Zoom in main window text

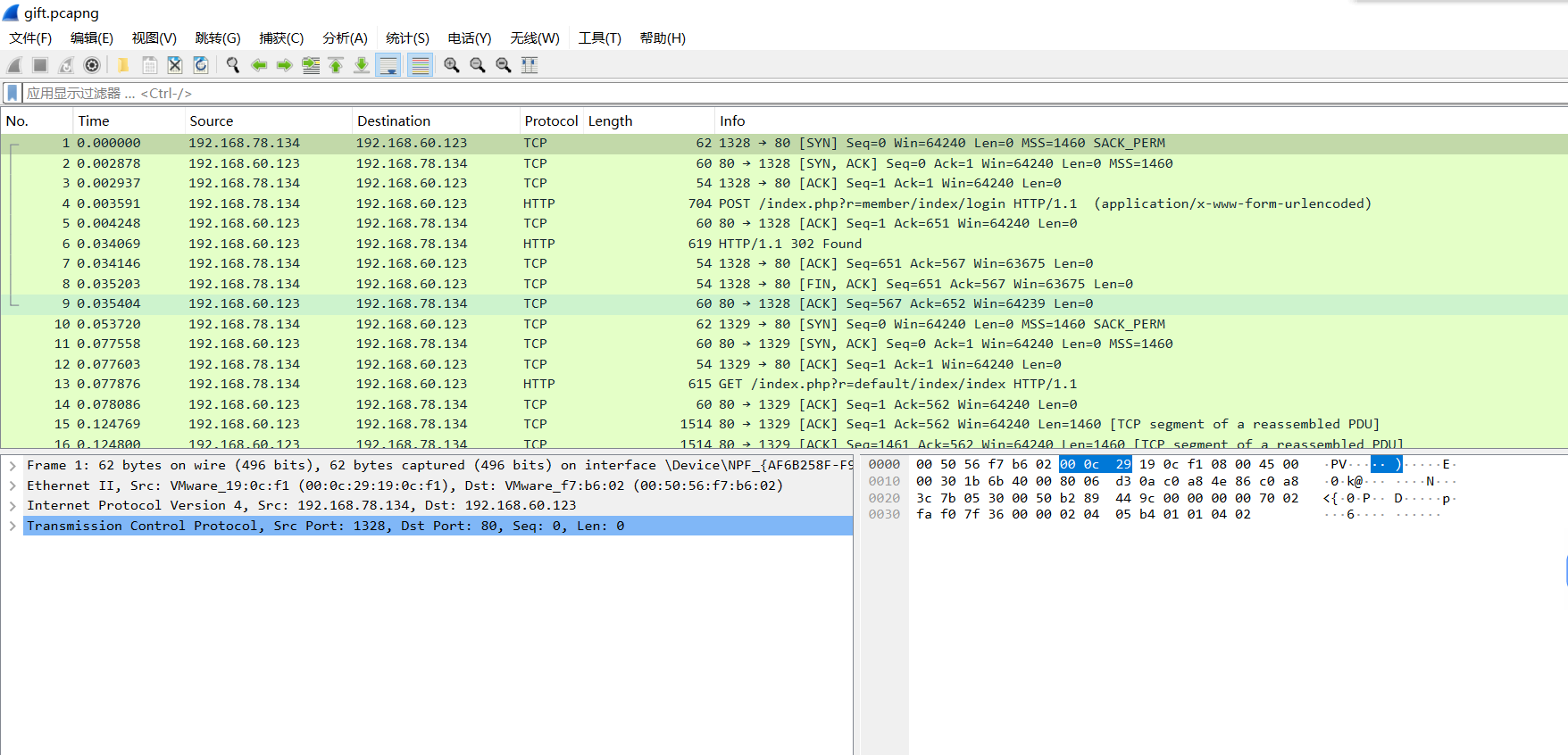click(452, 65)
